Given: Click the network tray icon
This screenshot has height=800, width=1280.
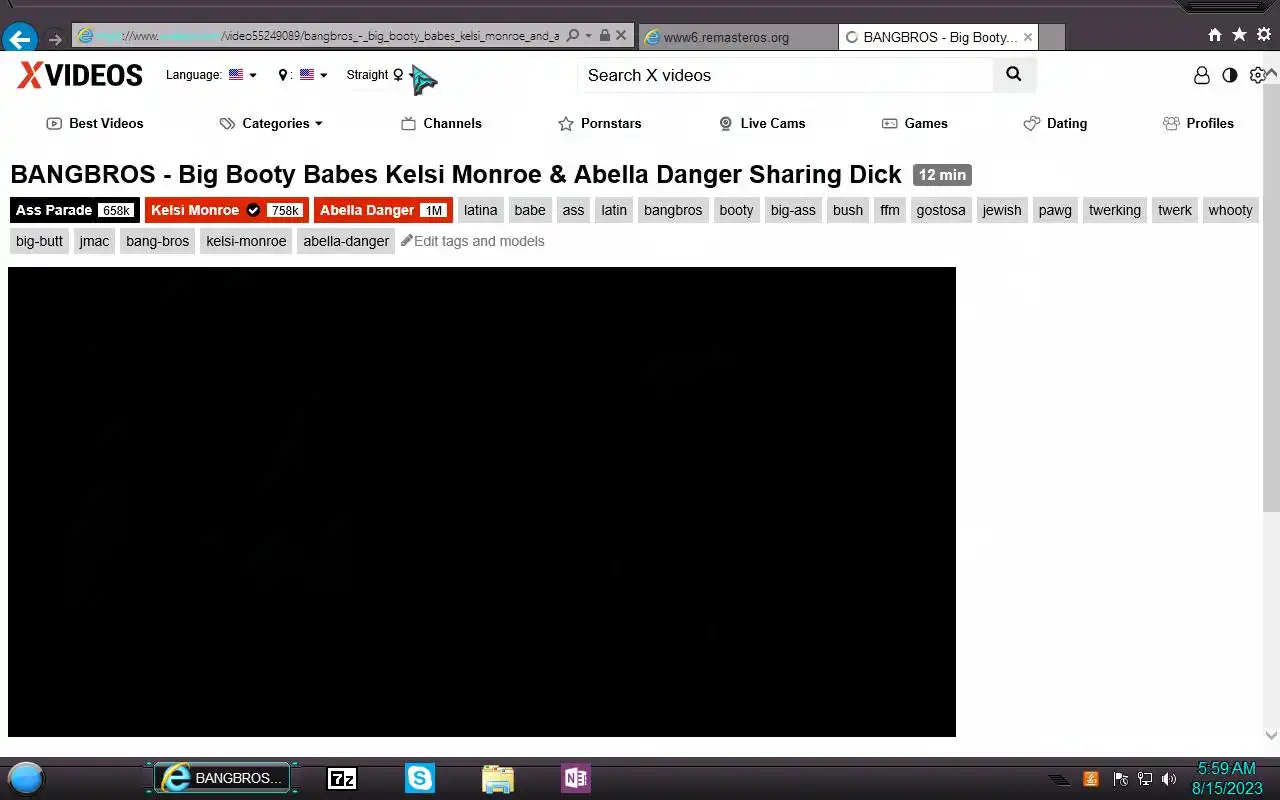Looking at the screenshot, I should click(1145, 779).
